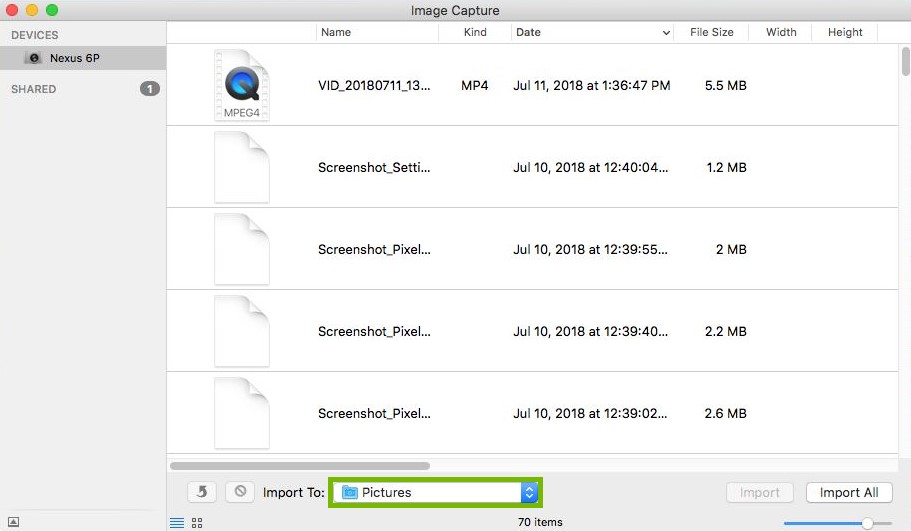Switch to list view icon
The width and height of the screenshot is (911, 531).
(x=177, y=523)
